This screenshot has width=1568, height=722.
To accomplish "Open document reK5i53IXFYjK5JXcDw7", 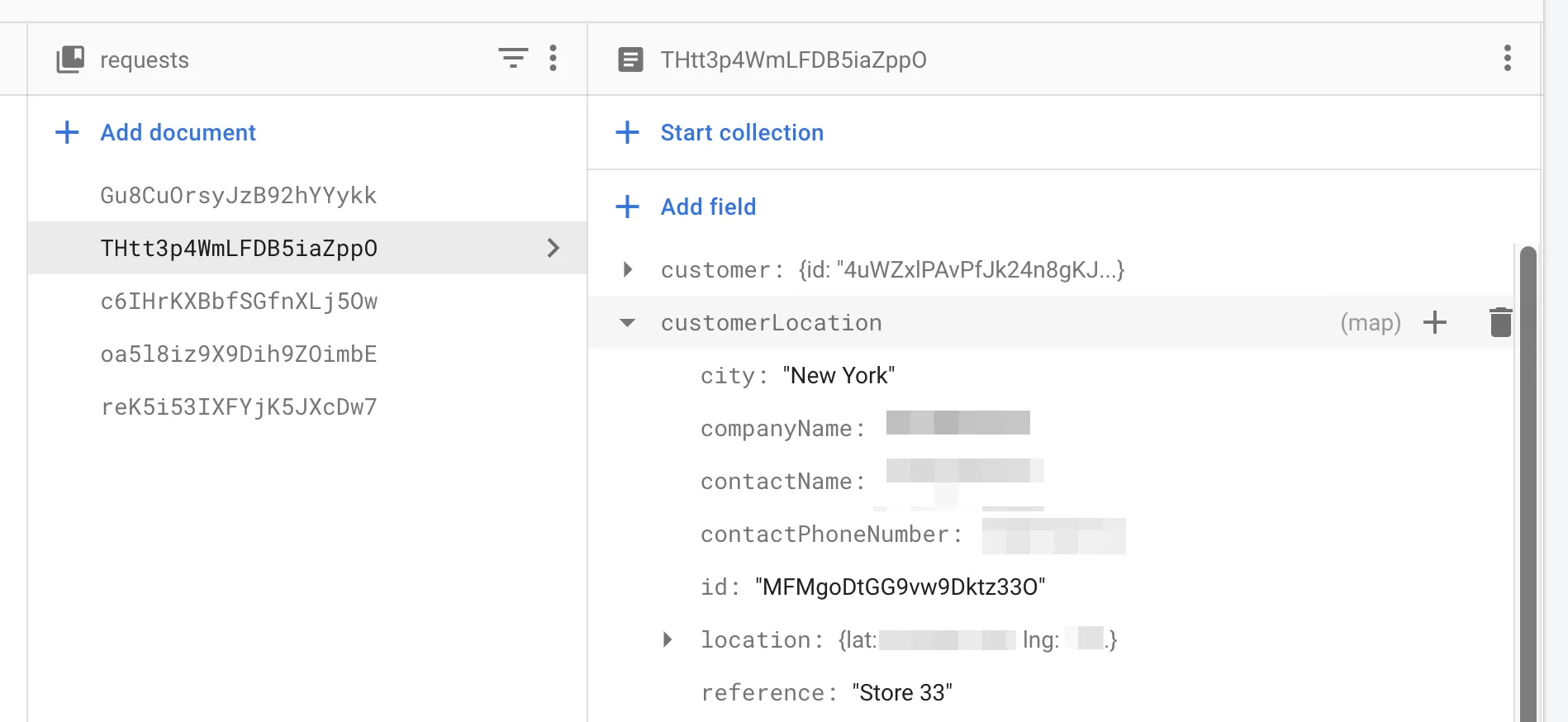I will coord(239,407).
